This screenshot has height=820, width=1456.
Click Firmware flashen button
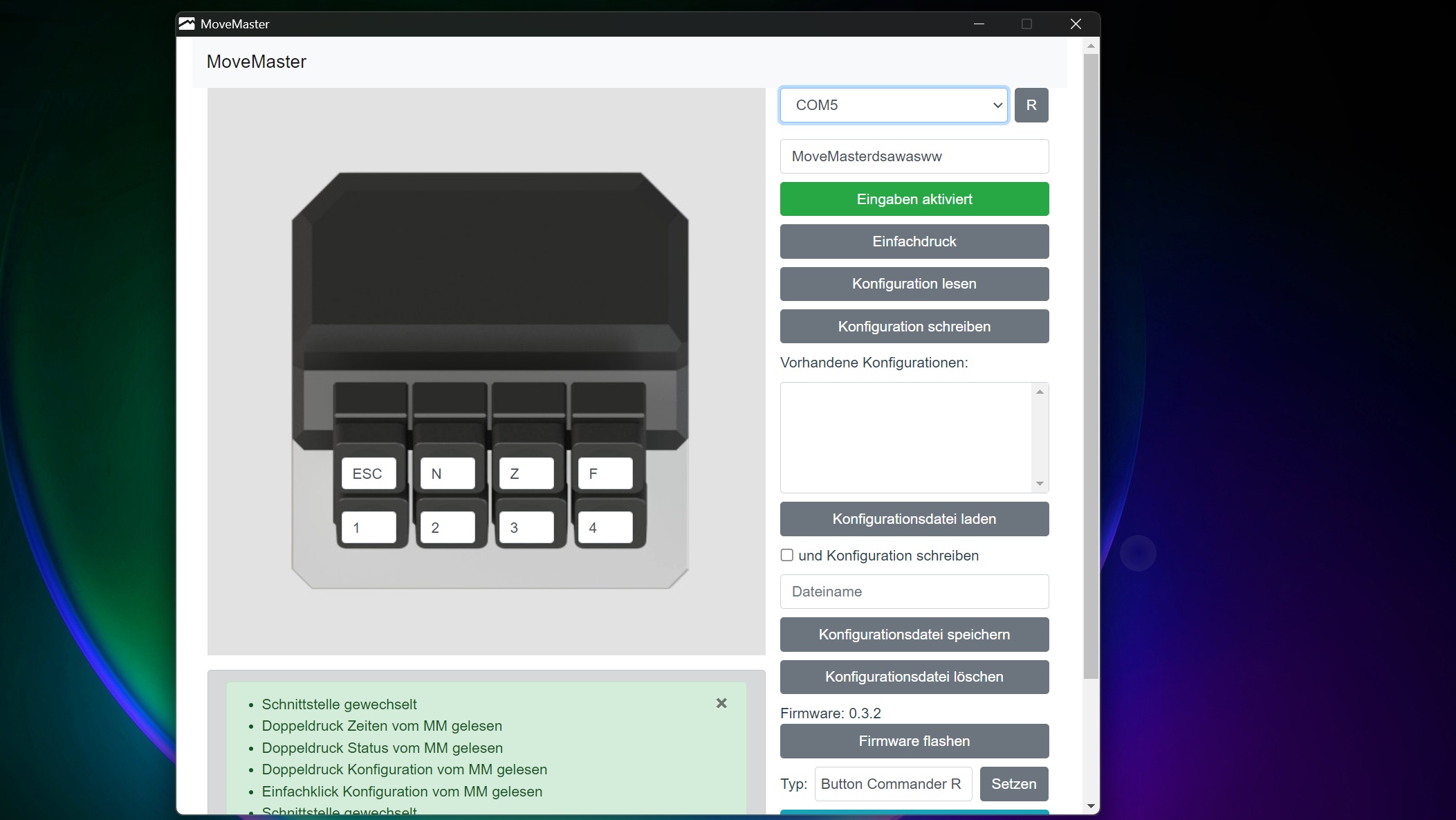coord(914,741)
